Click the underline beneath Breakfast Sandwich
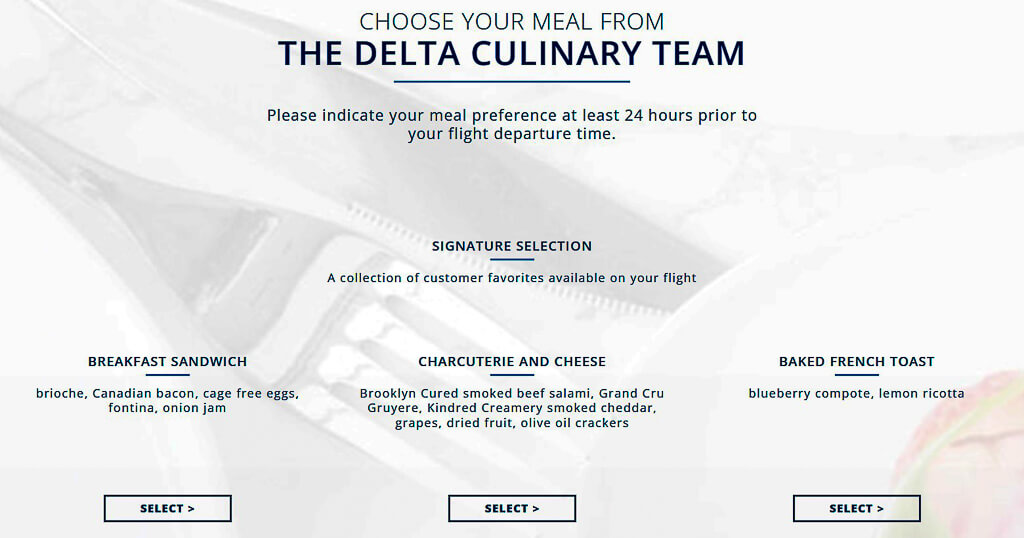 pyautogui.click(x=168, y=375)
